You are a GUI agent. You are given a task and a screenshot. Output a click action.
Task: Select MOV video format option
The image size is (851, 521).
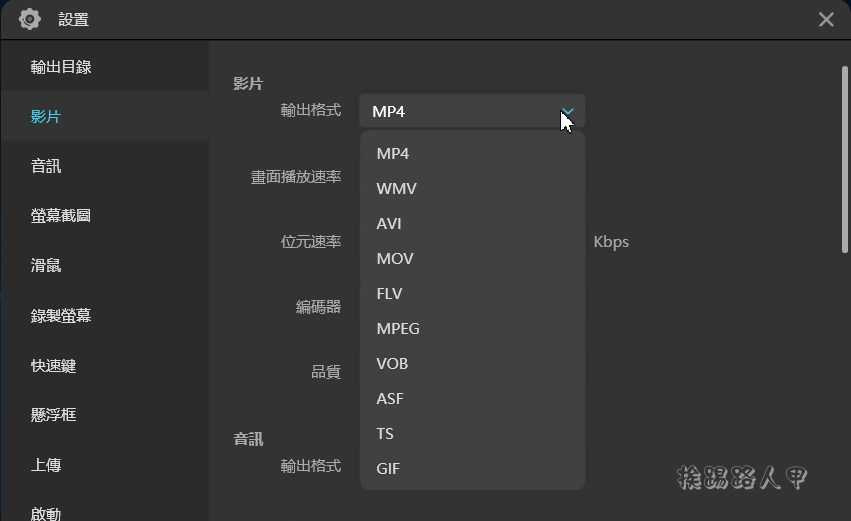472,258
